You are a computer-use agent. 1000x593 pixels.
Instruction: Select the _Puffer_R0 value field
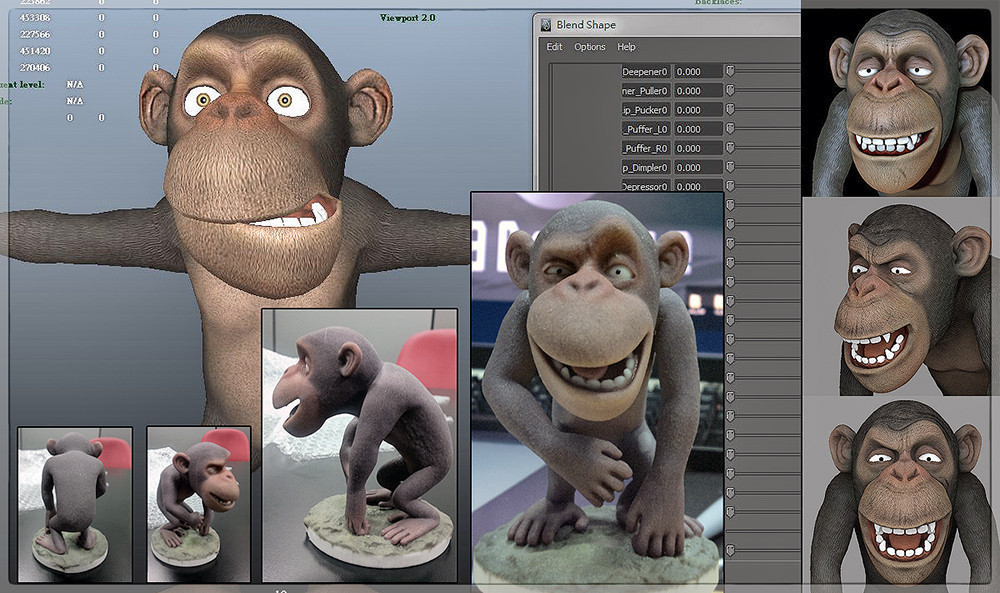click(x=698, y=148)
